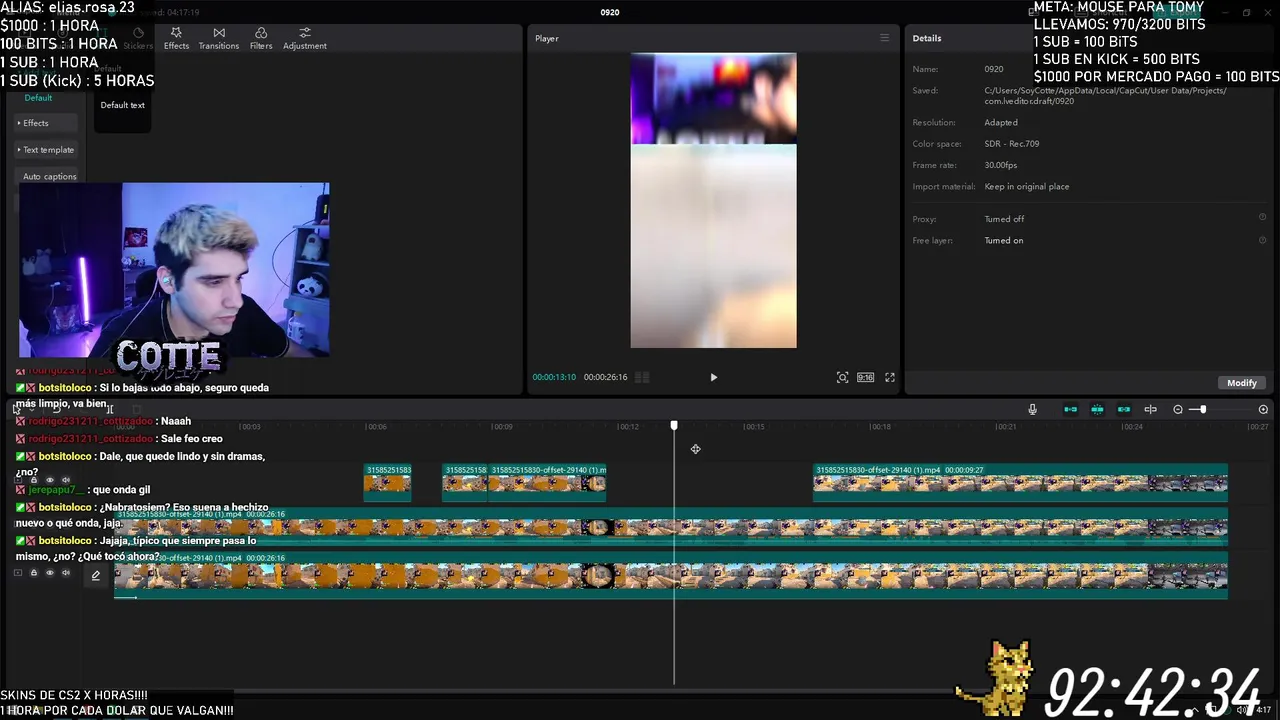Hide the bottom main track with eye icon
This screenshot has height=720, width=1280.
pyautogui.click(x=49, y=573)
